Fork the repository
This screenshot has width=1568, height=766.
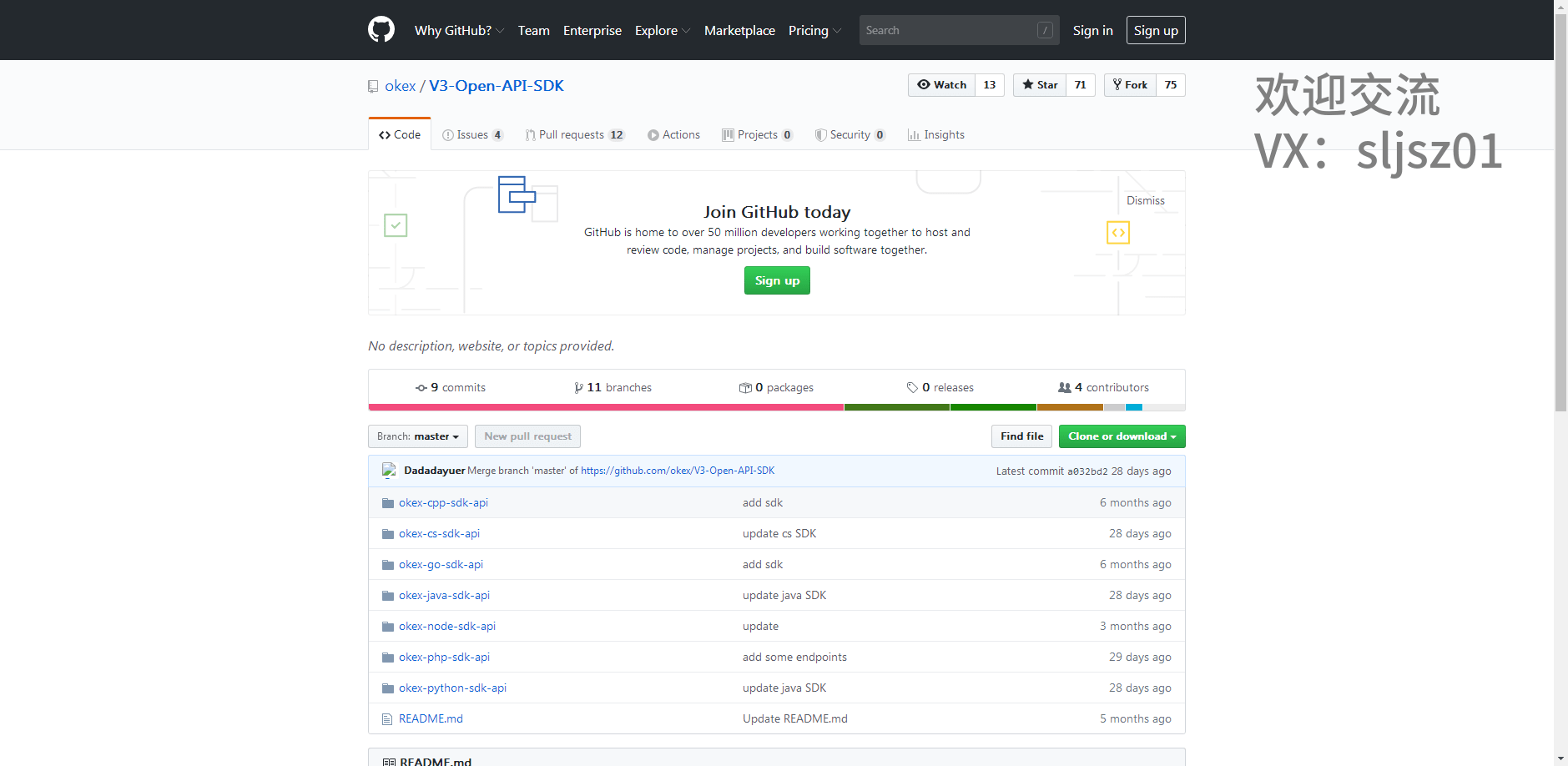tap(1130, 85)
